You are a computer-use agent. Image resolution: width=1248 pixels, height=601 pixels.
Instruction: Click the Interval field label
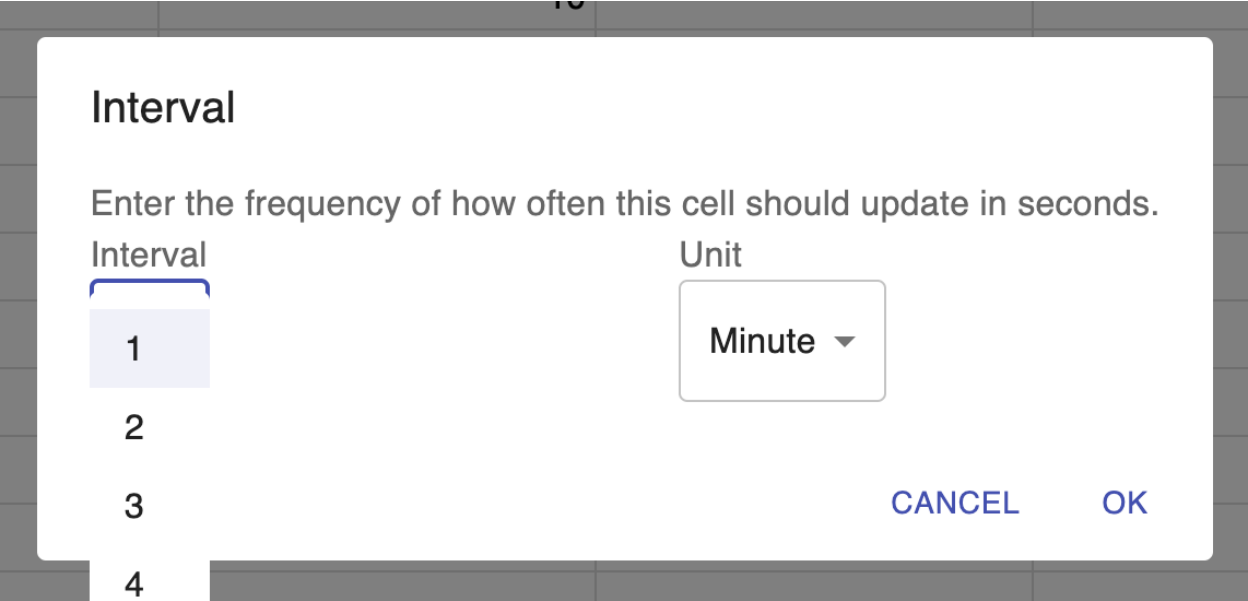[148, 255]
